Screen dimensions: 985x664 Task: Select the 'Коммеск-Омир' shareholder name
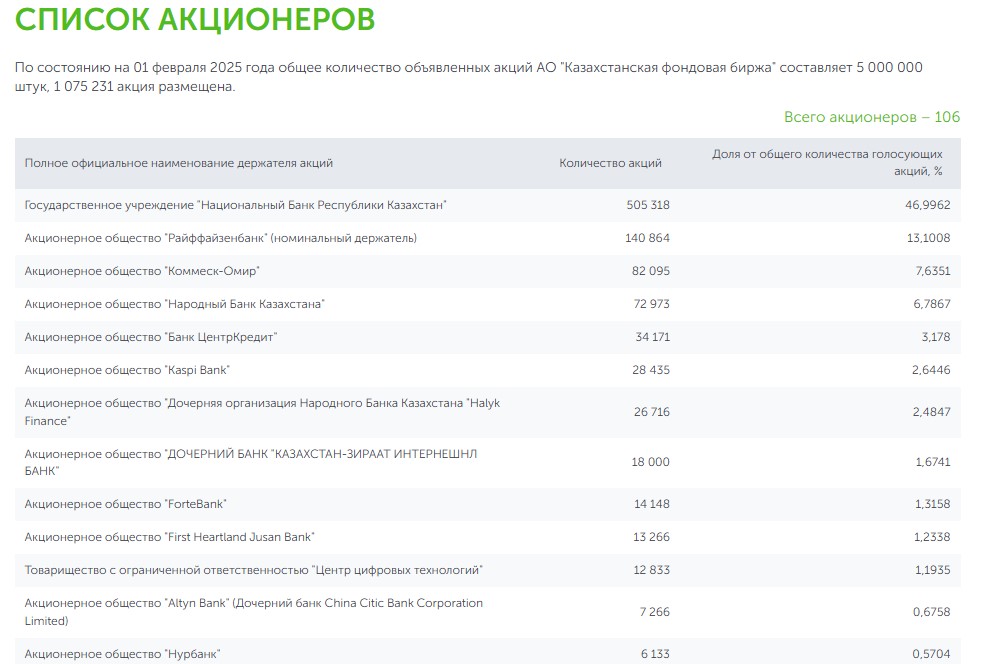pos(142,271)
